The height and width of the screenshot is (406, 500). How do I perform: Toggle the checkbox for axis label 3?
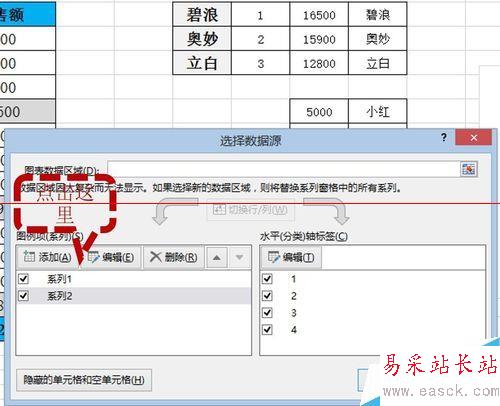coord(267,313)
